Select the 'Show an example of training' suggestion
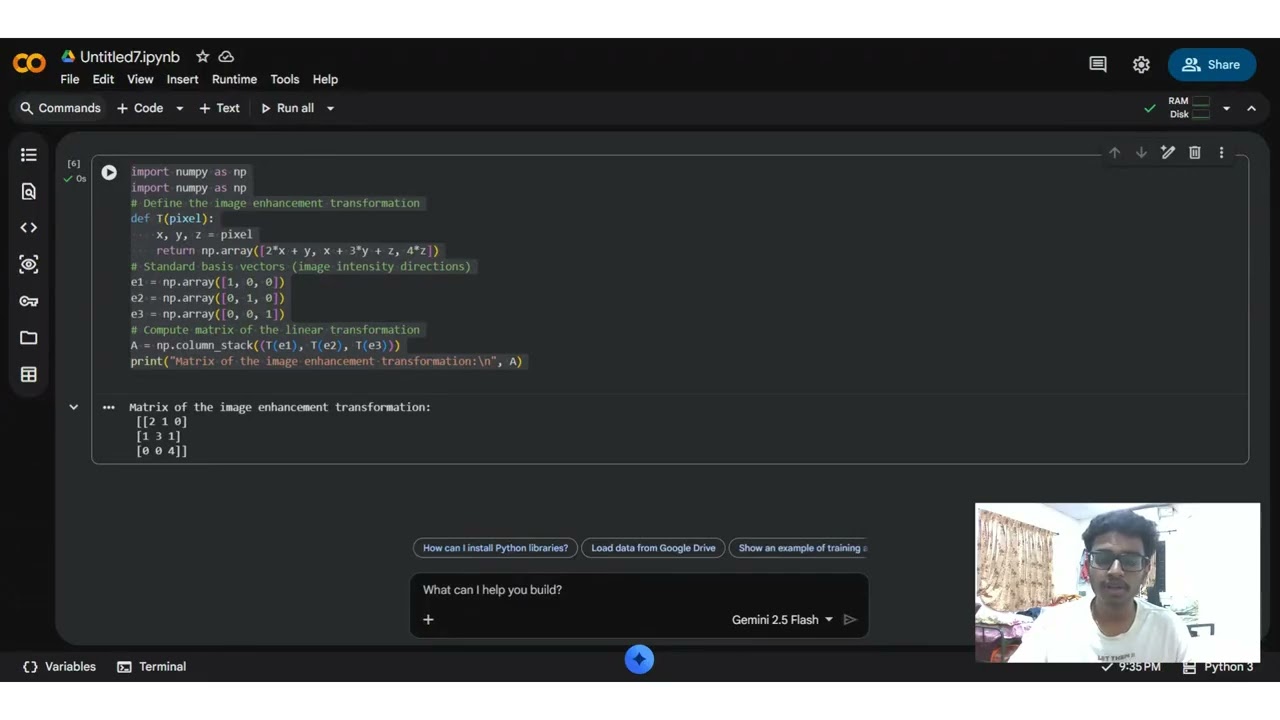 pos(799,548)
